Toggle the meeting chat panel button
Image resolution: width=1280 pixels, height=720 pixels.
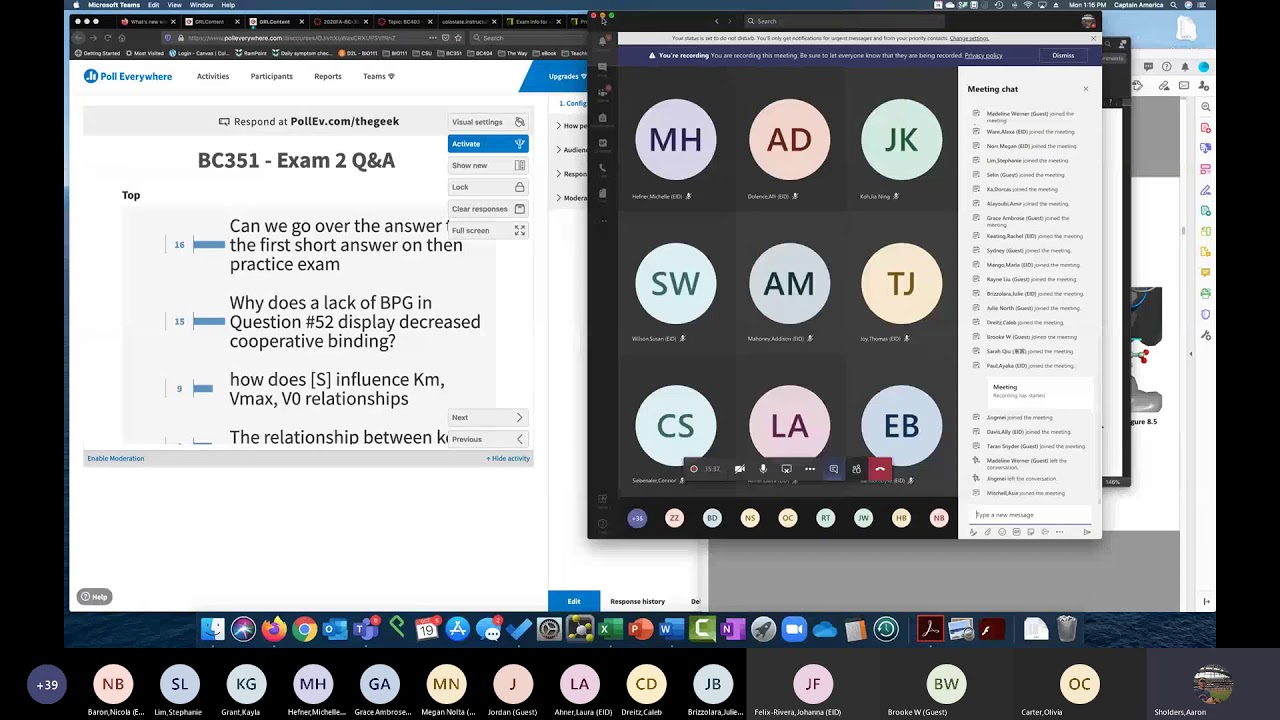pos(833,469)
